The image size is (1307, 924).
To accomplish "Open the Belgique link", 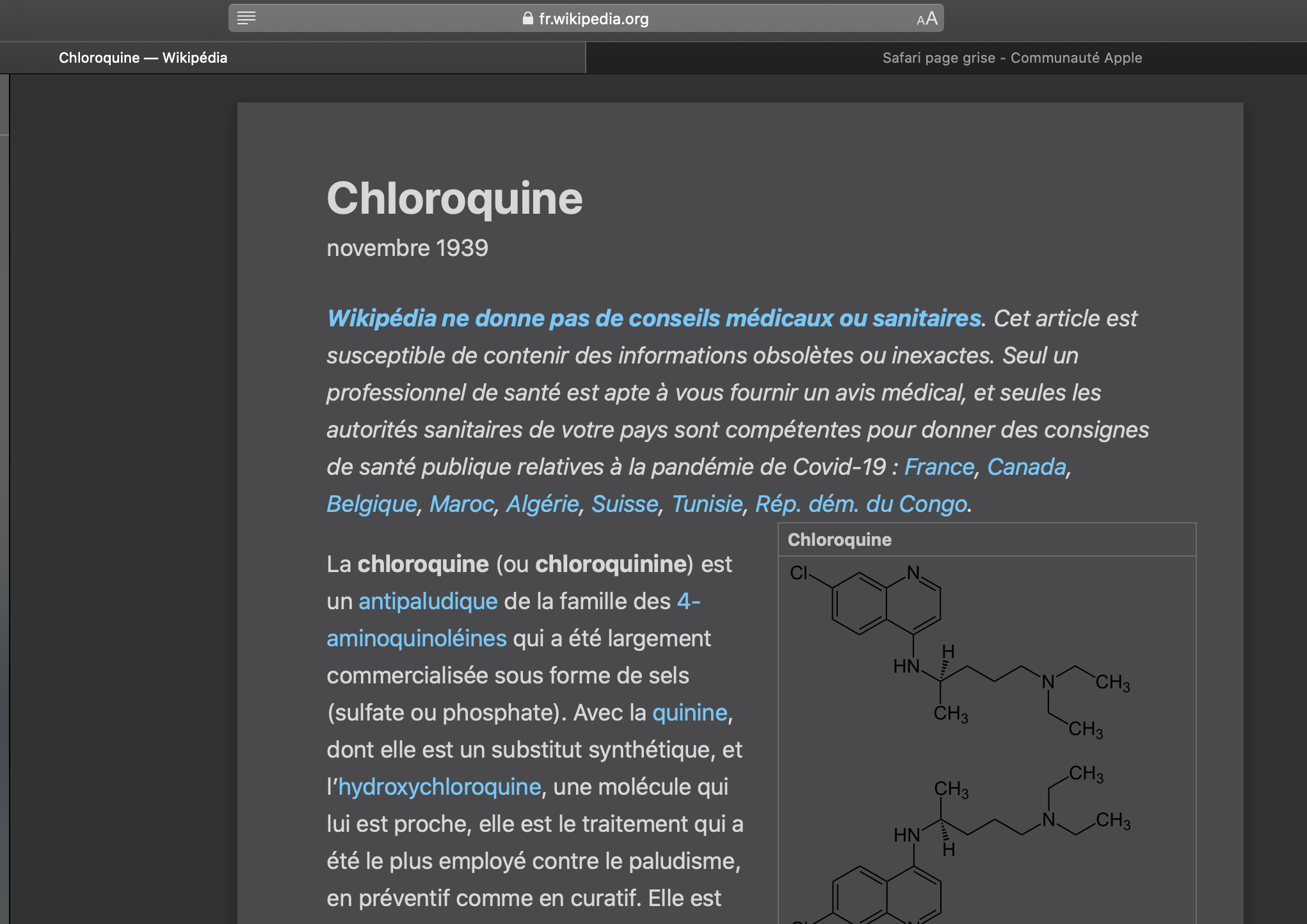I will pos(371,504).
